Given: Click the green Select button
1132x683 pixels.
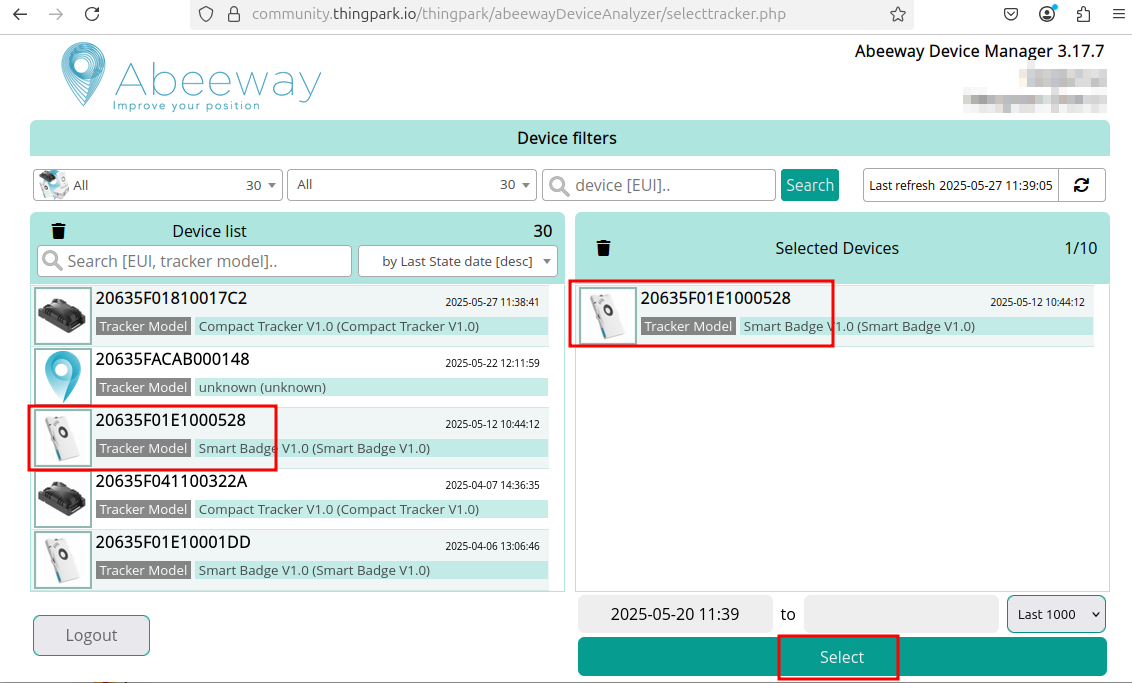Looking at the screenshot, I should coord(842,657).
